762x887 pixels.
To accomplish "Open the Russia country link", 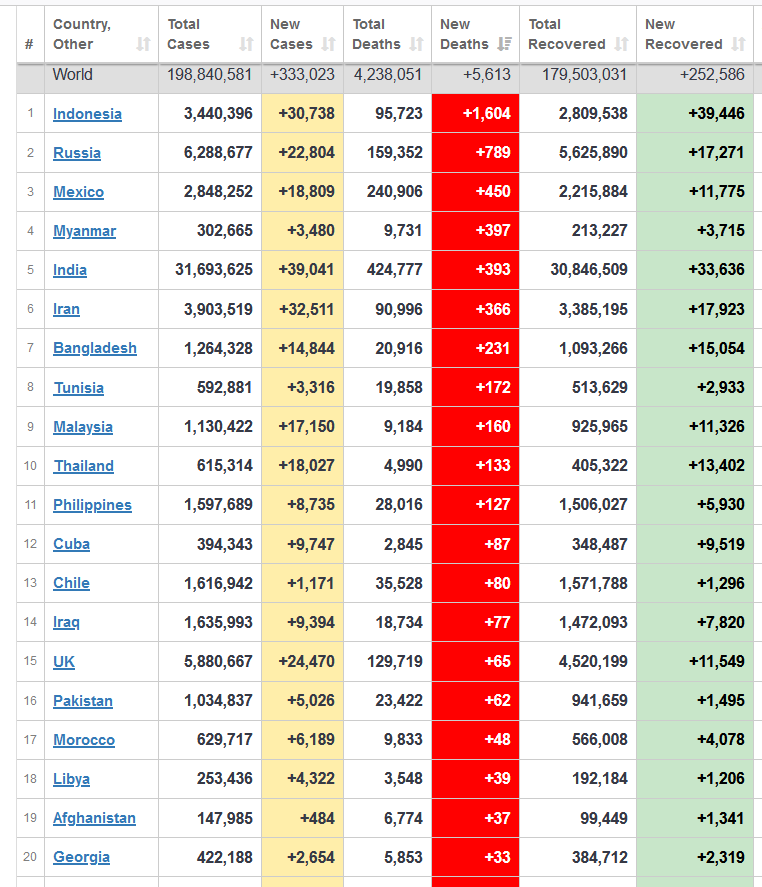I will point(77,153).
